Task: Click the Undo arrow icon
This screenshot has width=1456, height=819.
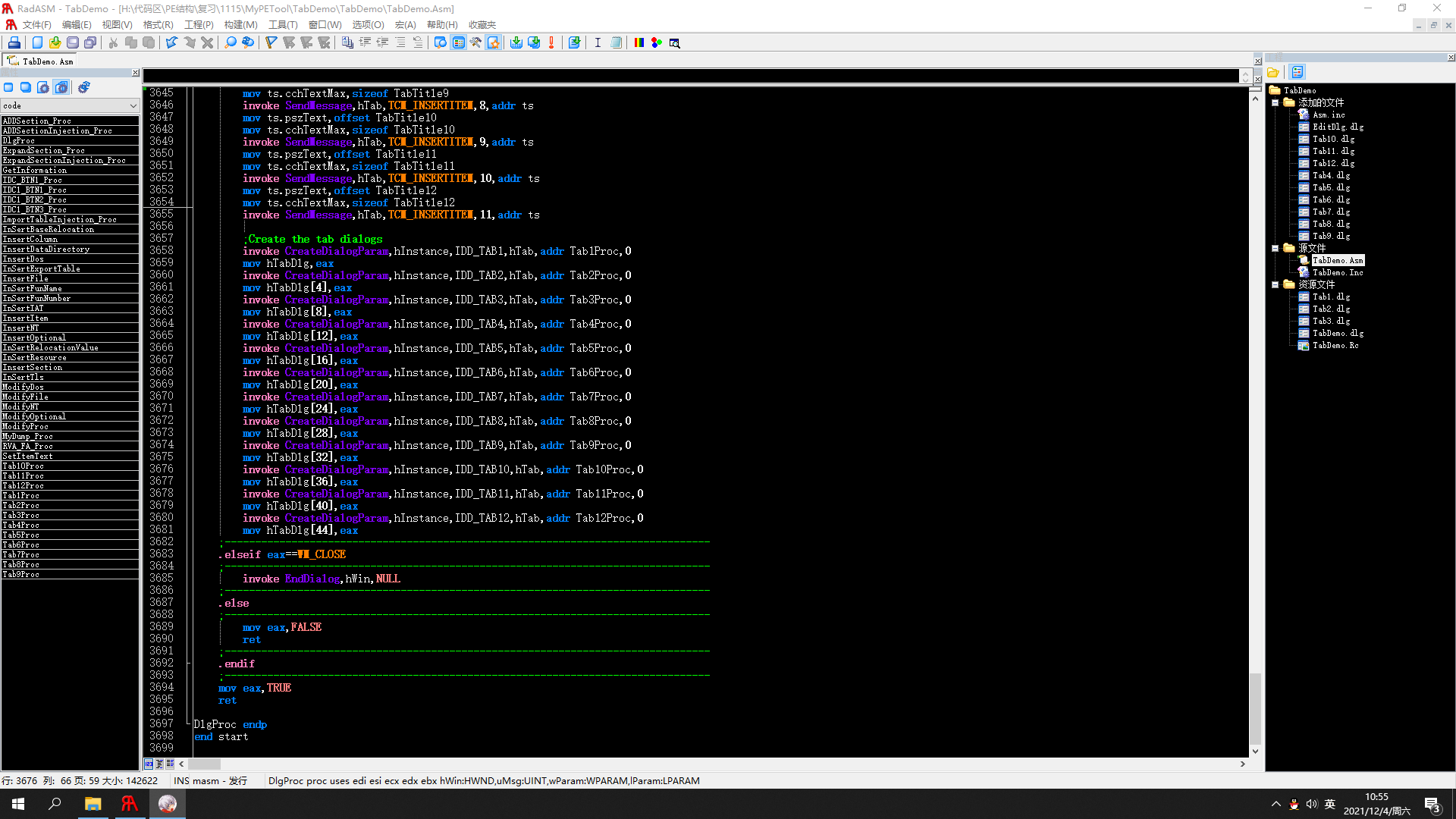Action: coord(171,42)
